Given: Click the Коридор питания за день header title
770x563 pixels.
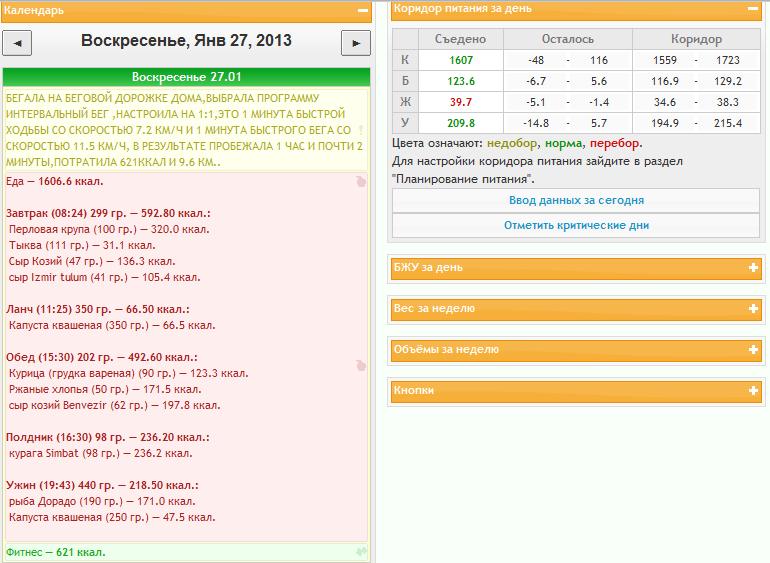Looking at the screenshot, I should [x=463, y=8].
